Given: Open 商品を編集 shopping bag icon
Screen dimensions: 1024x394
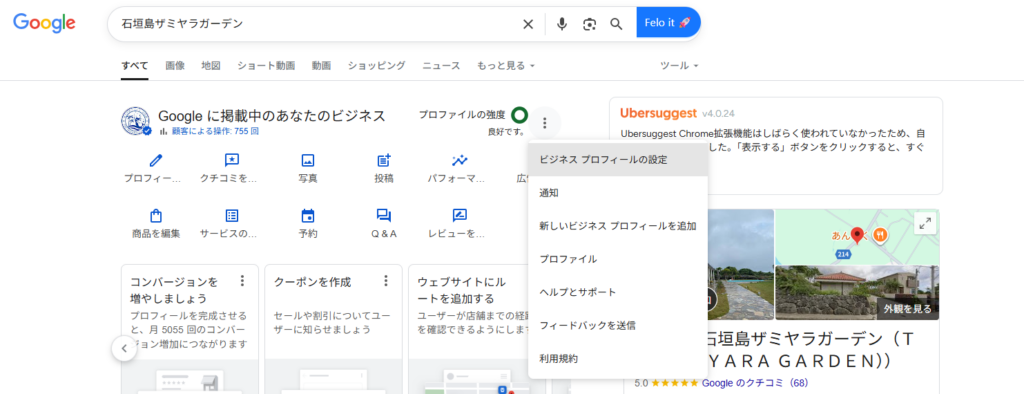Looking at the screenshot, I should [x=155, y=216].
